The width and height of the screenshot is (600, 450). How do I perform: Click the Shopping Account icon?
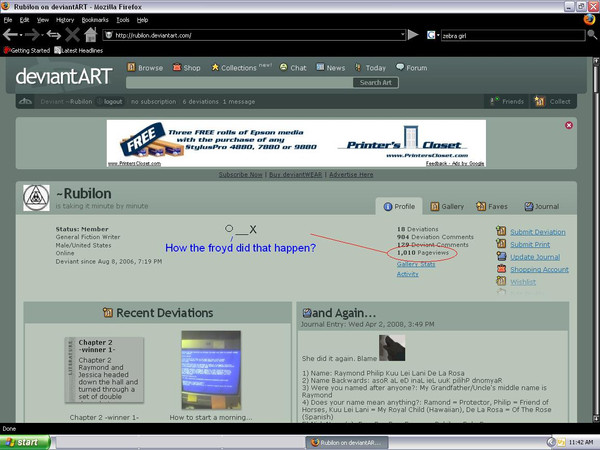tap(501, 269)
